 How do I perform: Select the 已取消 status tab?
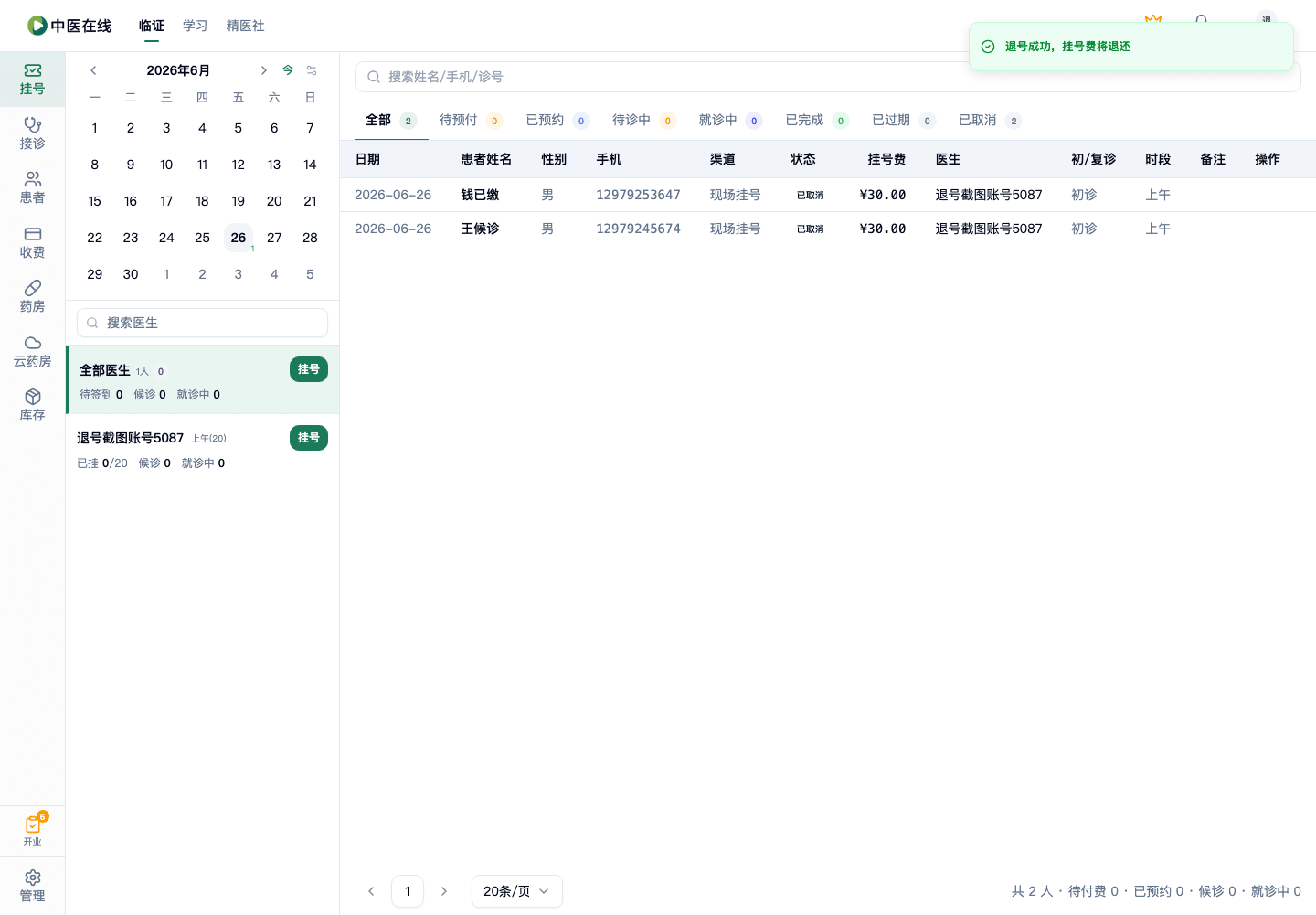(990, 120)
